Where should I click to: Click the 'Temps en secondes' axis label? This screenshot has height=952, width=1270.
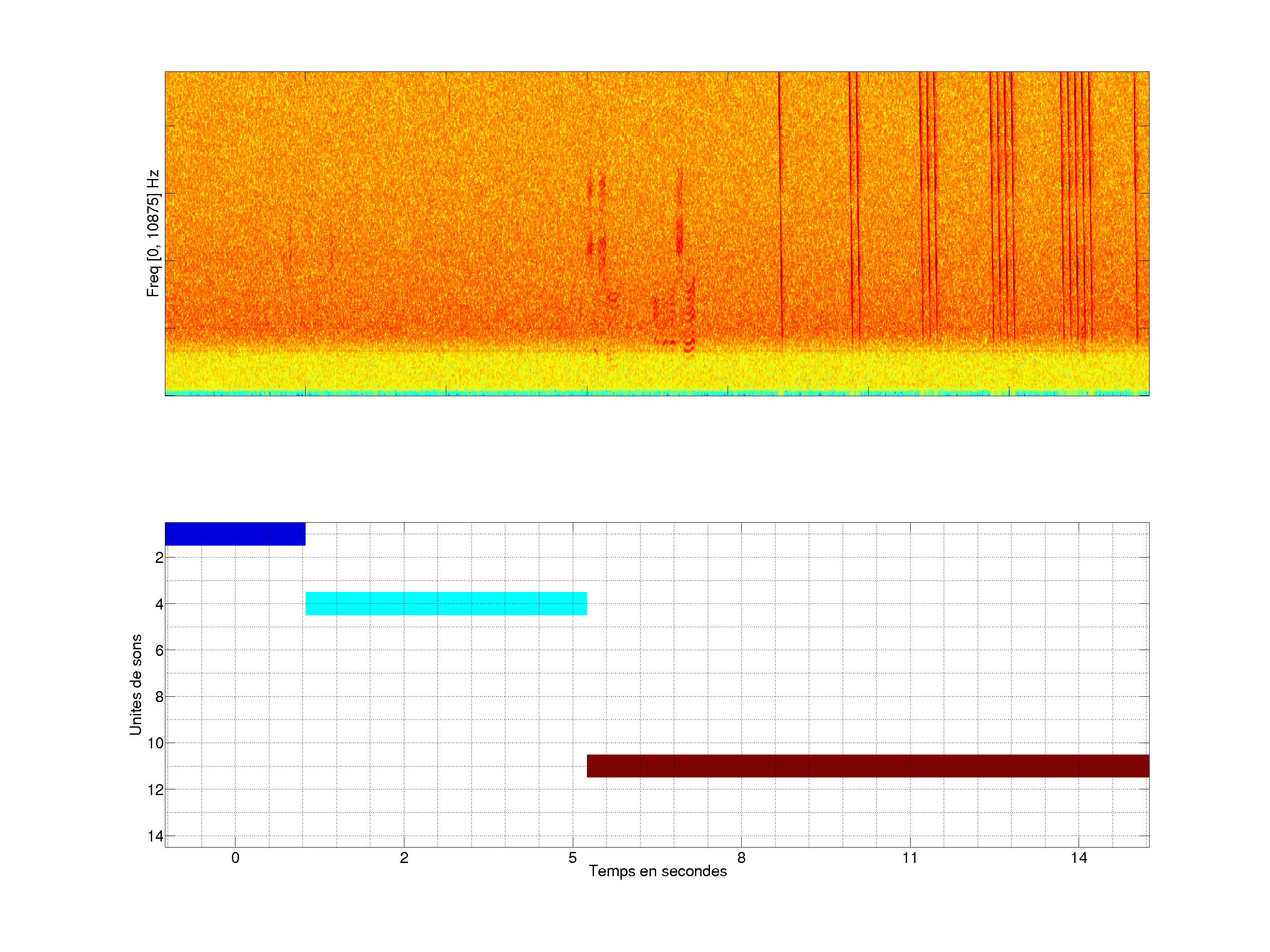click(x=657, y=871)
